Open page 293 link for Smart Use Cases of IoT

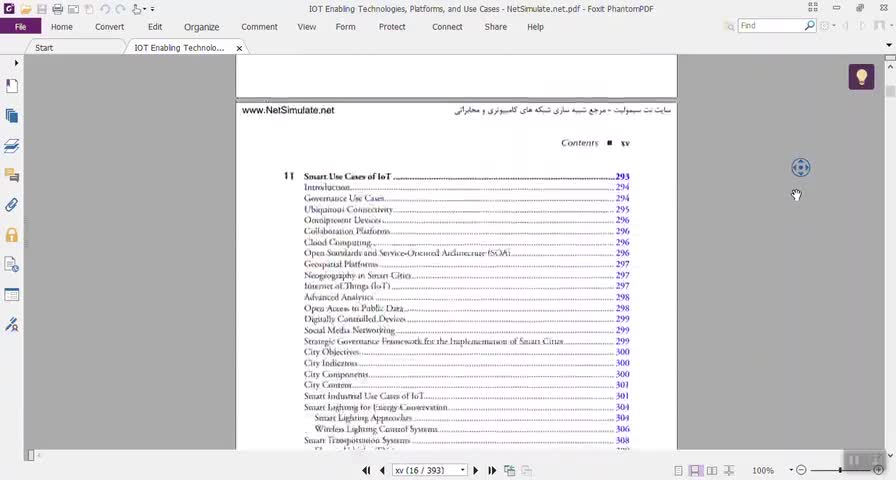coord(622,177)
